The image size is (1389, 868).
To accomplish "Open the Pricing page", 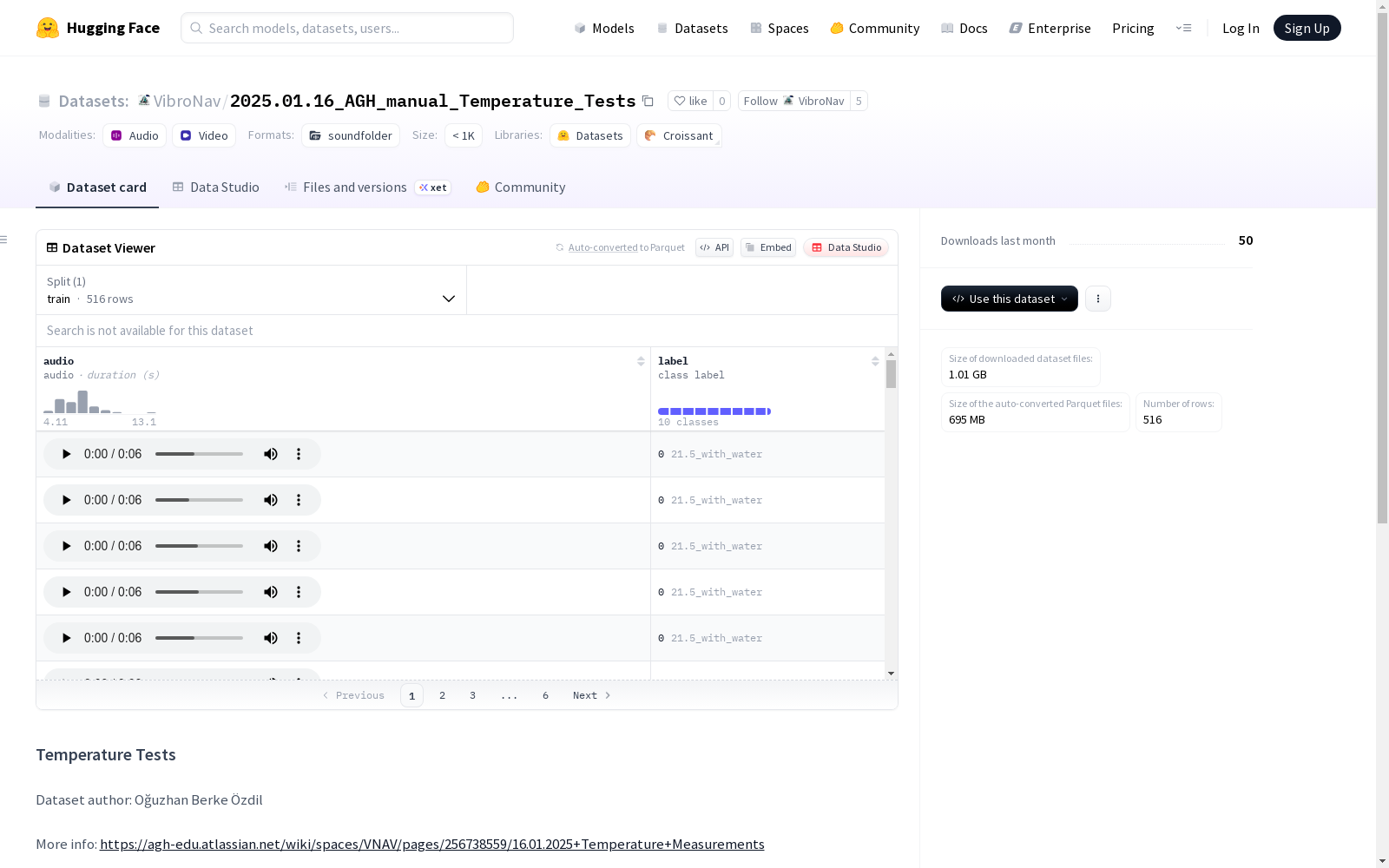I will pos(1133,28).
